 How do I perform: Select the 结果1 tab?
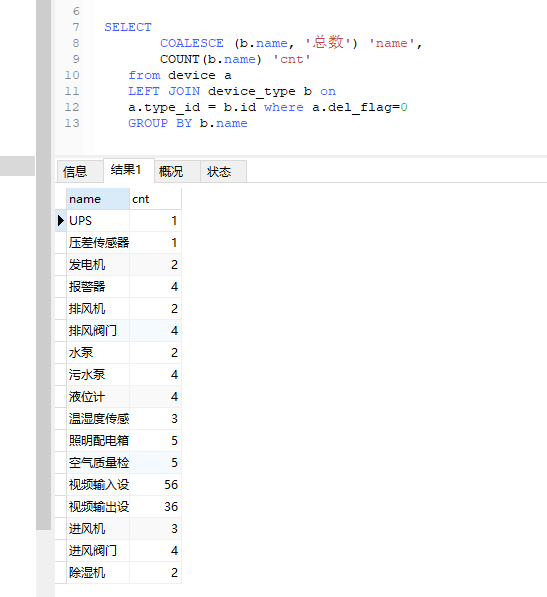point(129,170)
